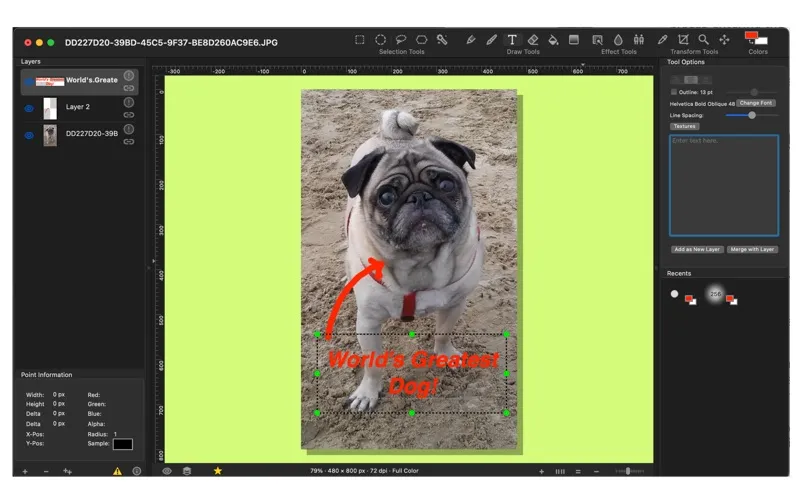The image size is (800, 500).
Task: Choose the lasso selection tool
Action: click(x=401, y=39)
